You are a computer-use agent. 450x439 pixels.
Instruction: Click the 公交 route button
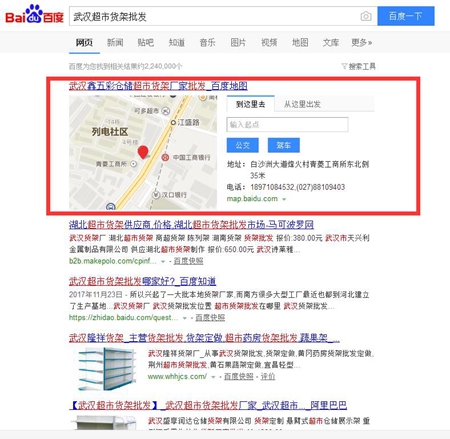pos(243,145)
